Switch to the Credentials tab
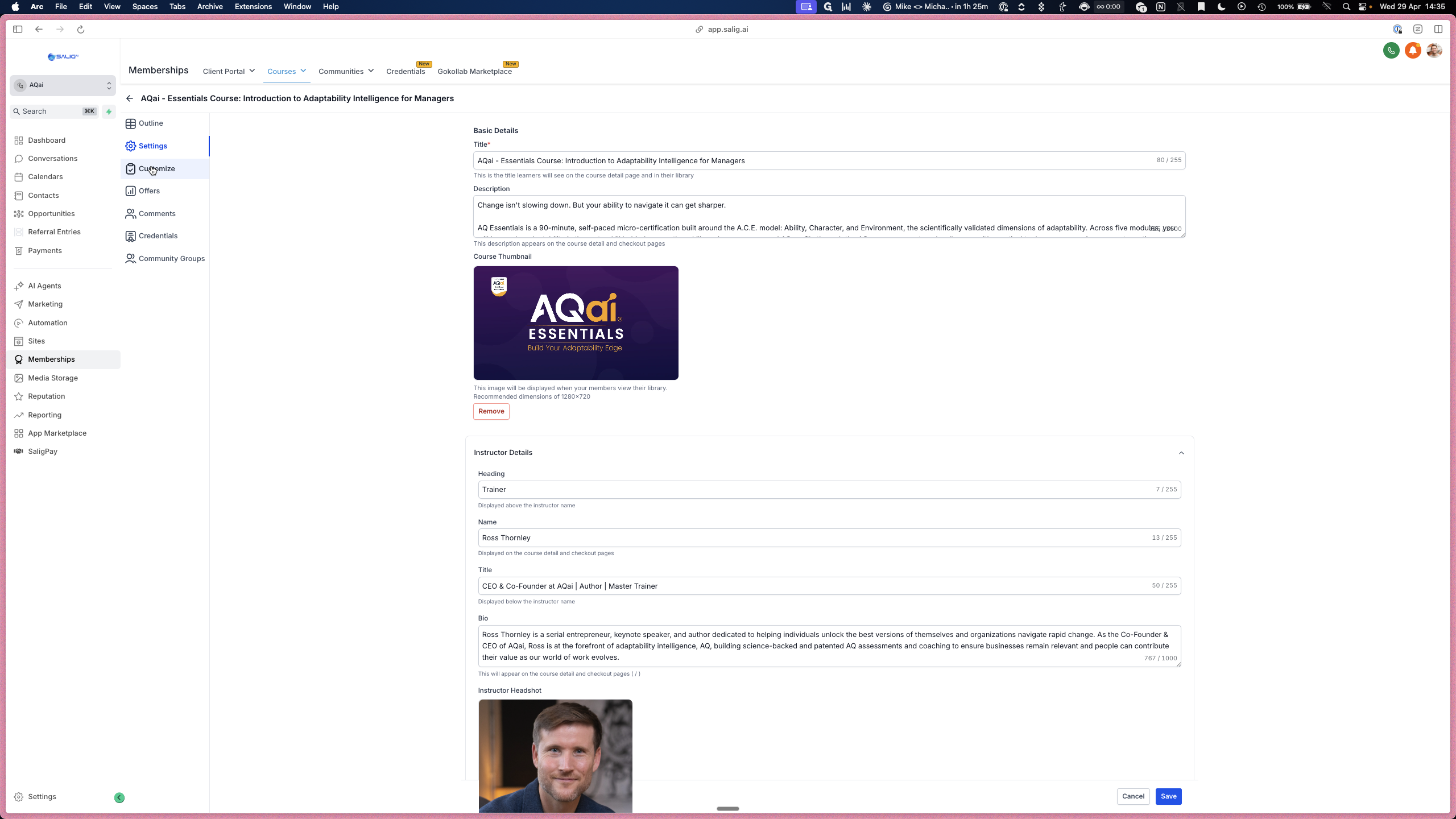The width and height of the screenshot is (1456, 819). point(406,71)
